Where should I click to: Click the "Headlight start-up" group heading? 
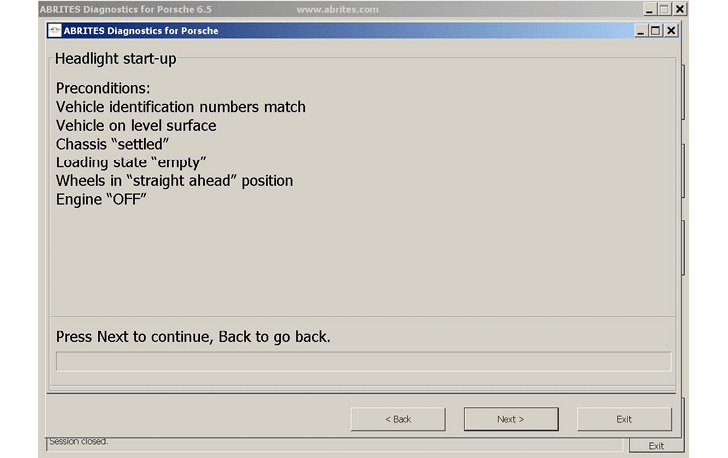pos(115,59)
